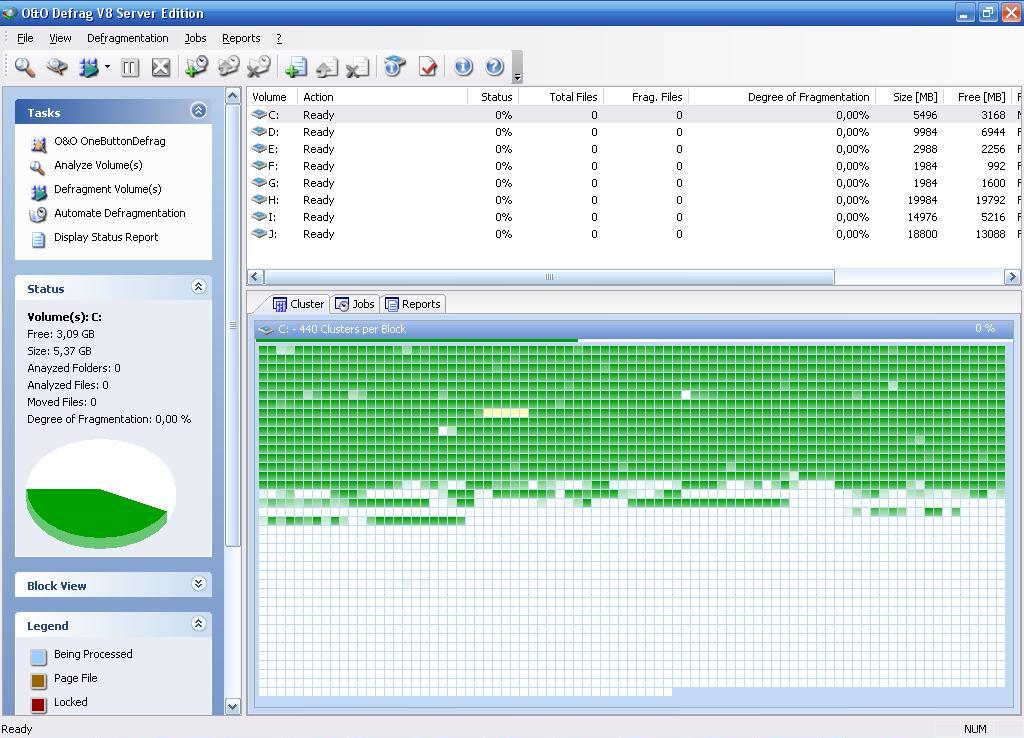Click Defragment Volume(s) task link
Image resolution: width=1024 pixels, height=738 pixels.
click(x=108, y=189)
